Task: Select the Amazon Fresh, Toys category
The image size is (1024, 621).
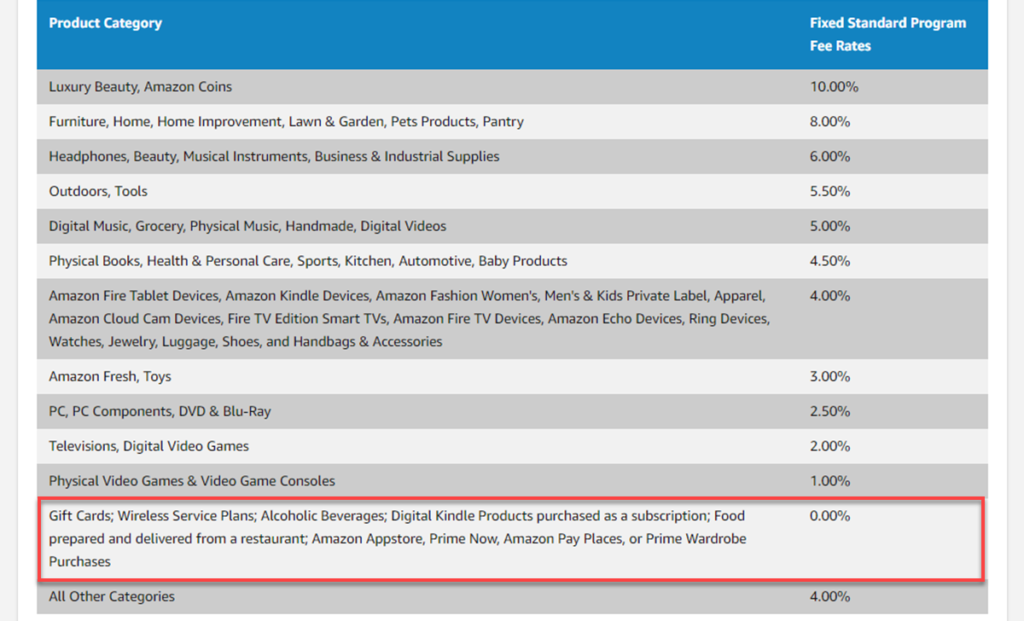Action: (110, 377)
